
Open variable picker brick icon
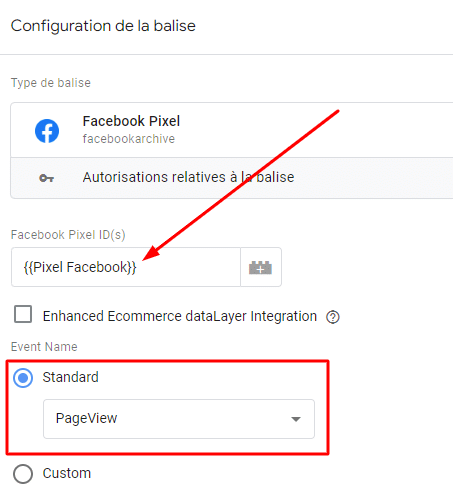[x=261, y=267]
